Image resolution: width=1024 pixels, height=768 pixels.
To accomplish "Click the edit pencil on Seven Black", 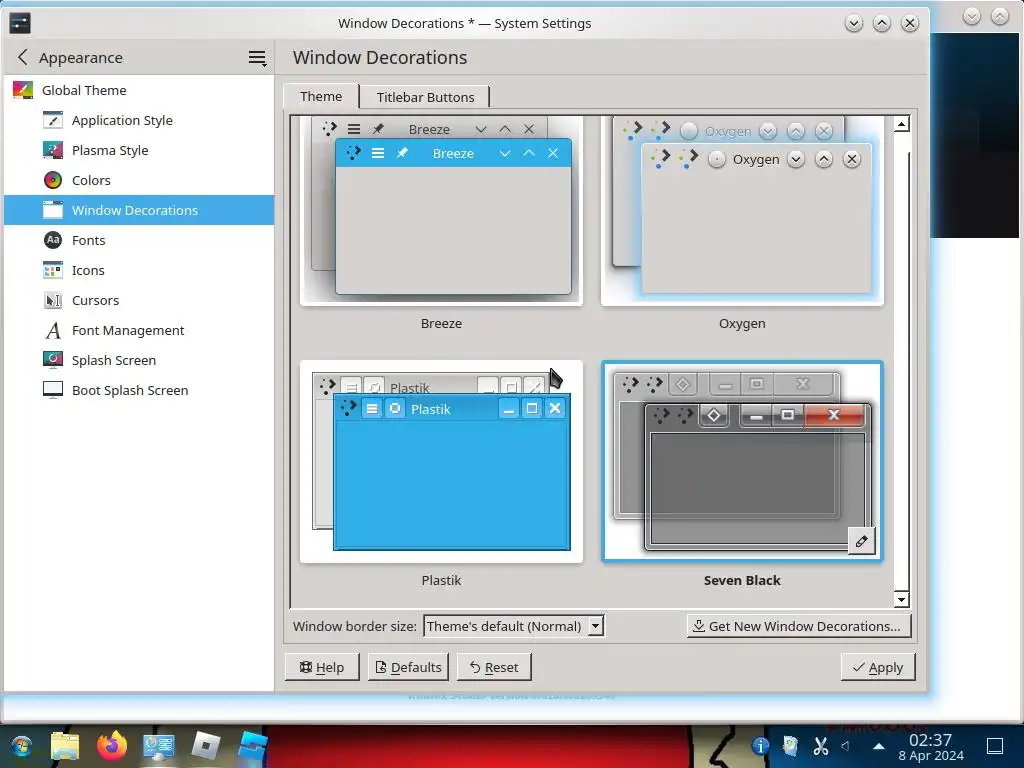I will (x=861, y=541).
